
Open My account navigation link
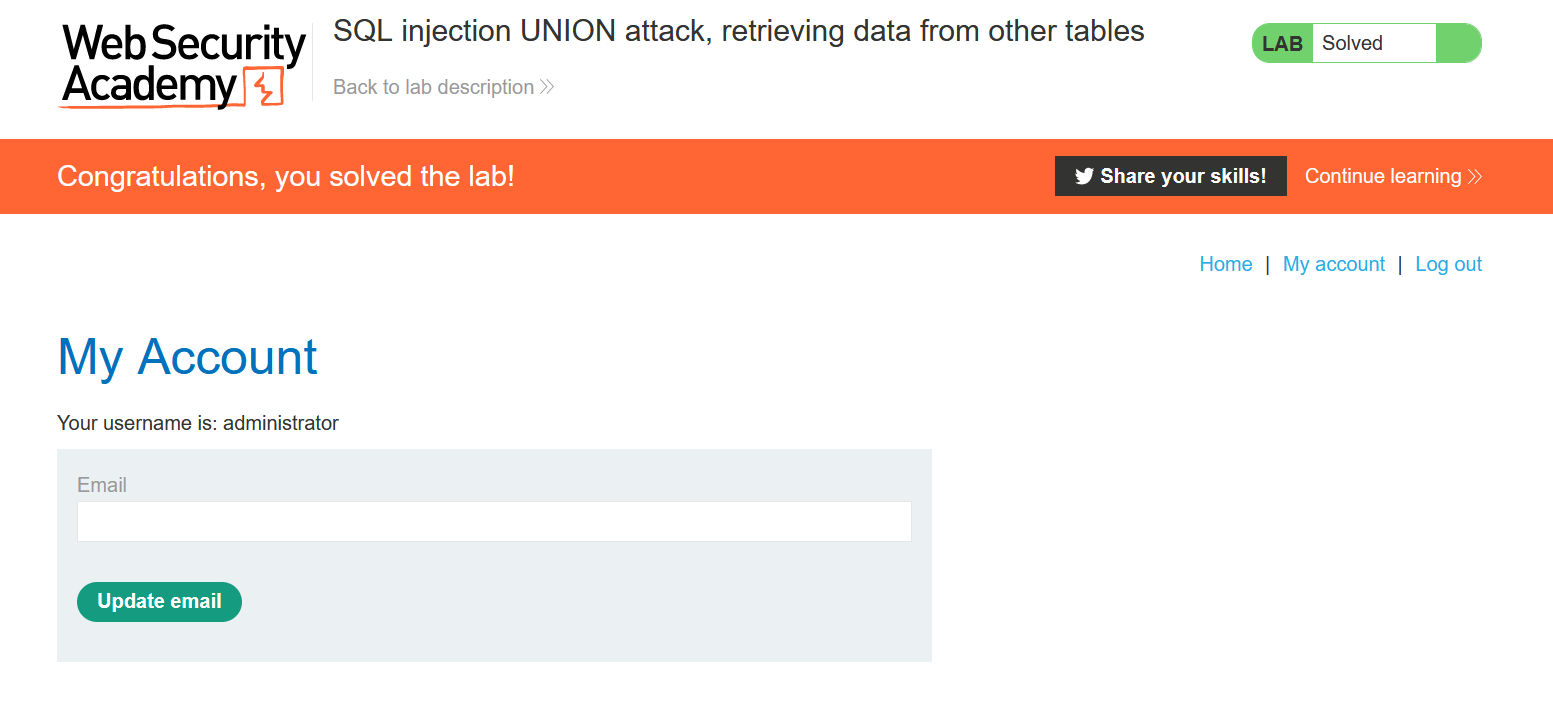pos(1334,264)
